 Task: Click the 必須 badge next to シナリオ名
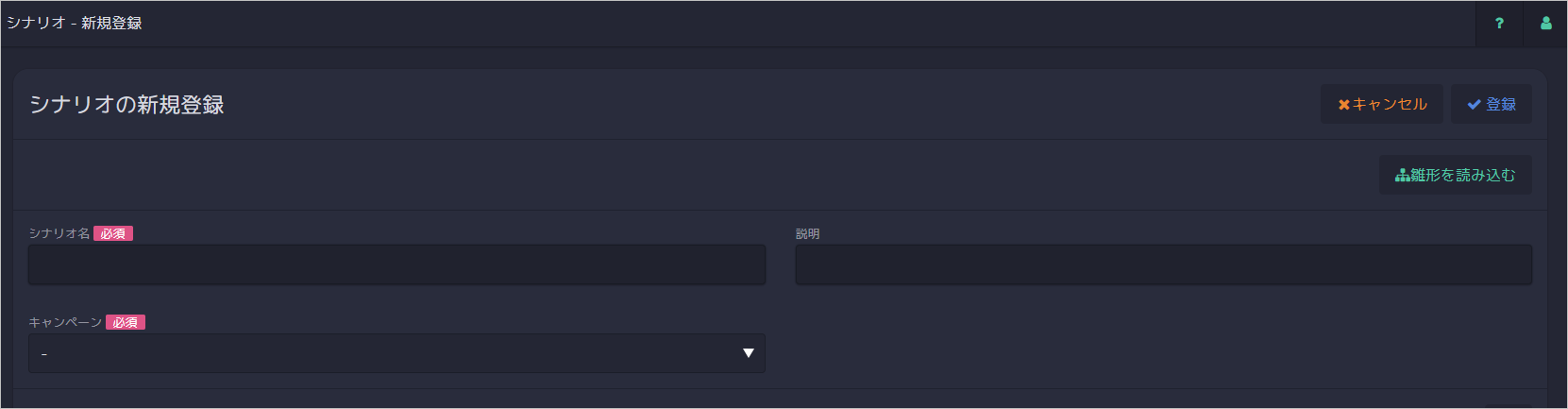(113, 233)
